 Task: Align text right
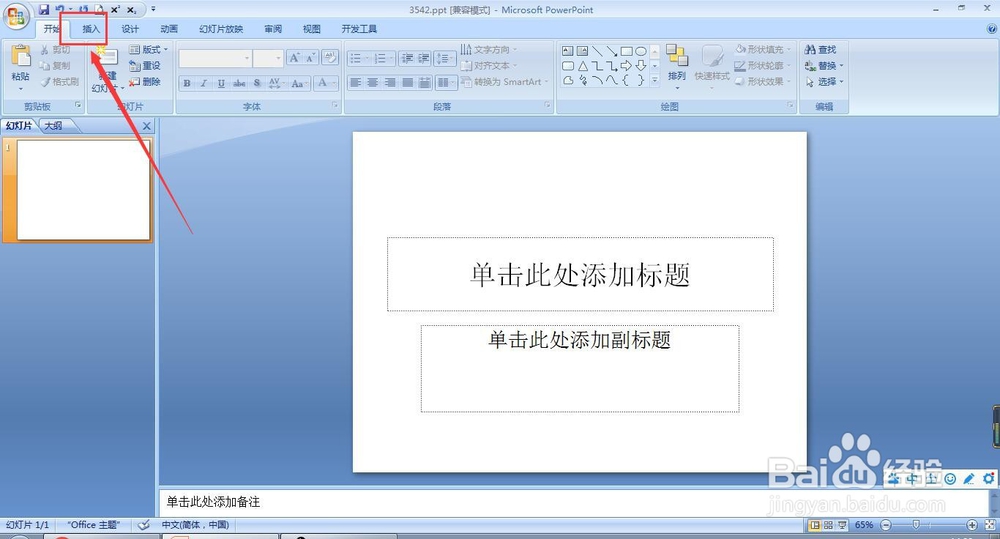click(390, 82)
